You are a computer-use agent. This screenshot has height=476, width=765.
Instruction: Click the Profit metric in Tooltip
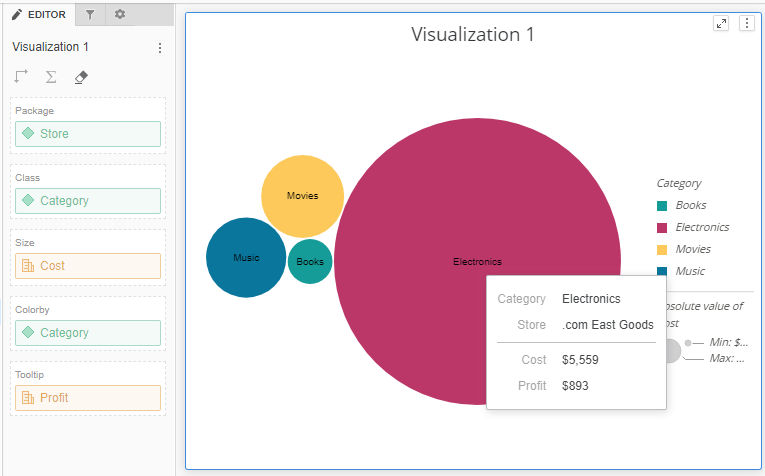88,398
